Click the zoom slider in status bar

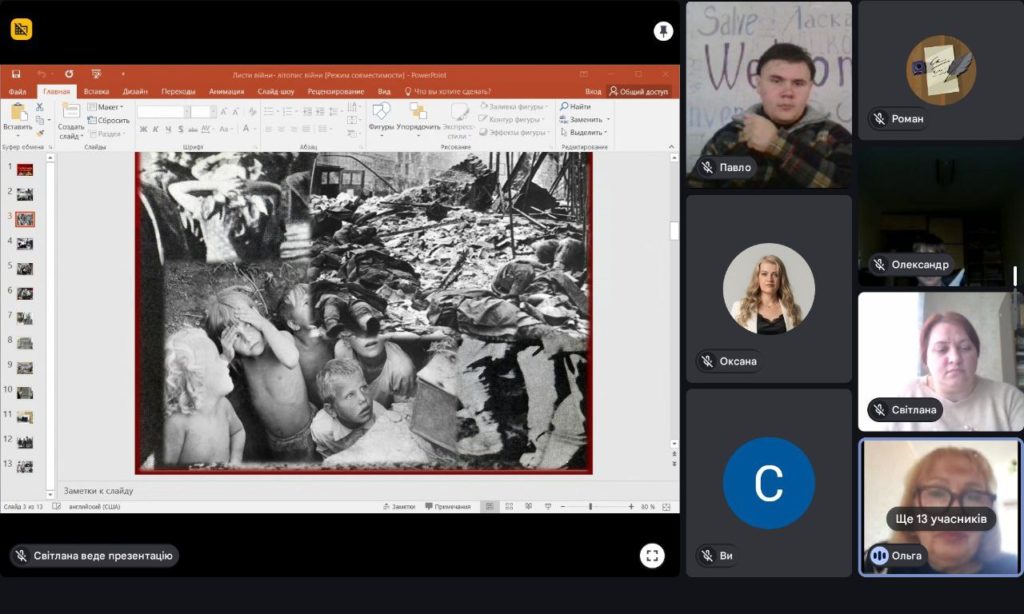click(590, 507)
